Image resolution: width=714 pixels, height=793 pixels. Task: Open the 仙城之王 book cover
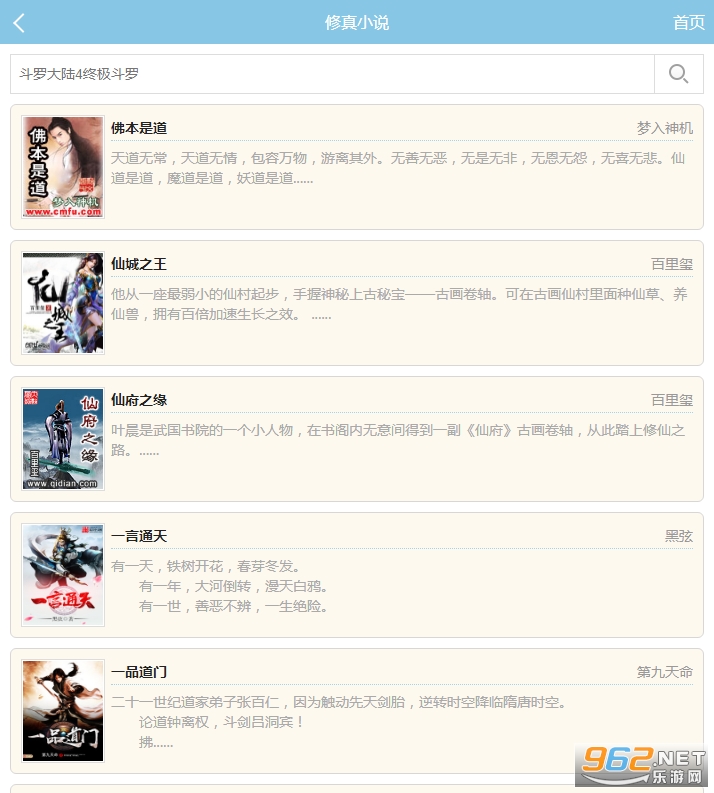coord(63,303)
